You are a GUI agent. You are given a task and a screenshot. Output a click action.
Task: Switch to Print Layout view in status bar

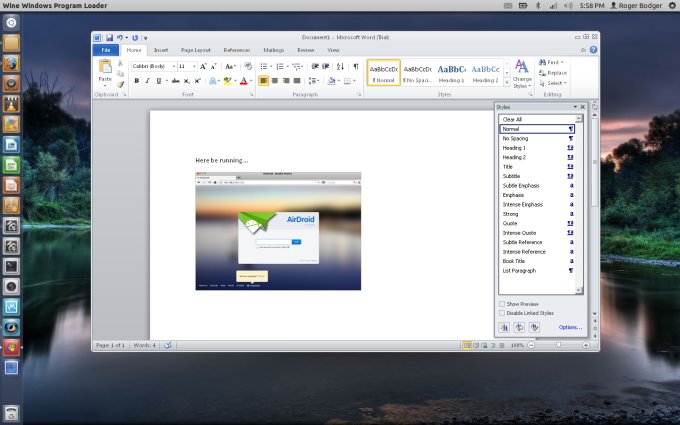[467, 345]
